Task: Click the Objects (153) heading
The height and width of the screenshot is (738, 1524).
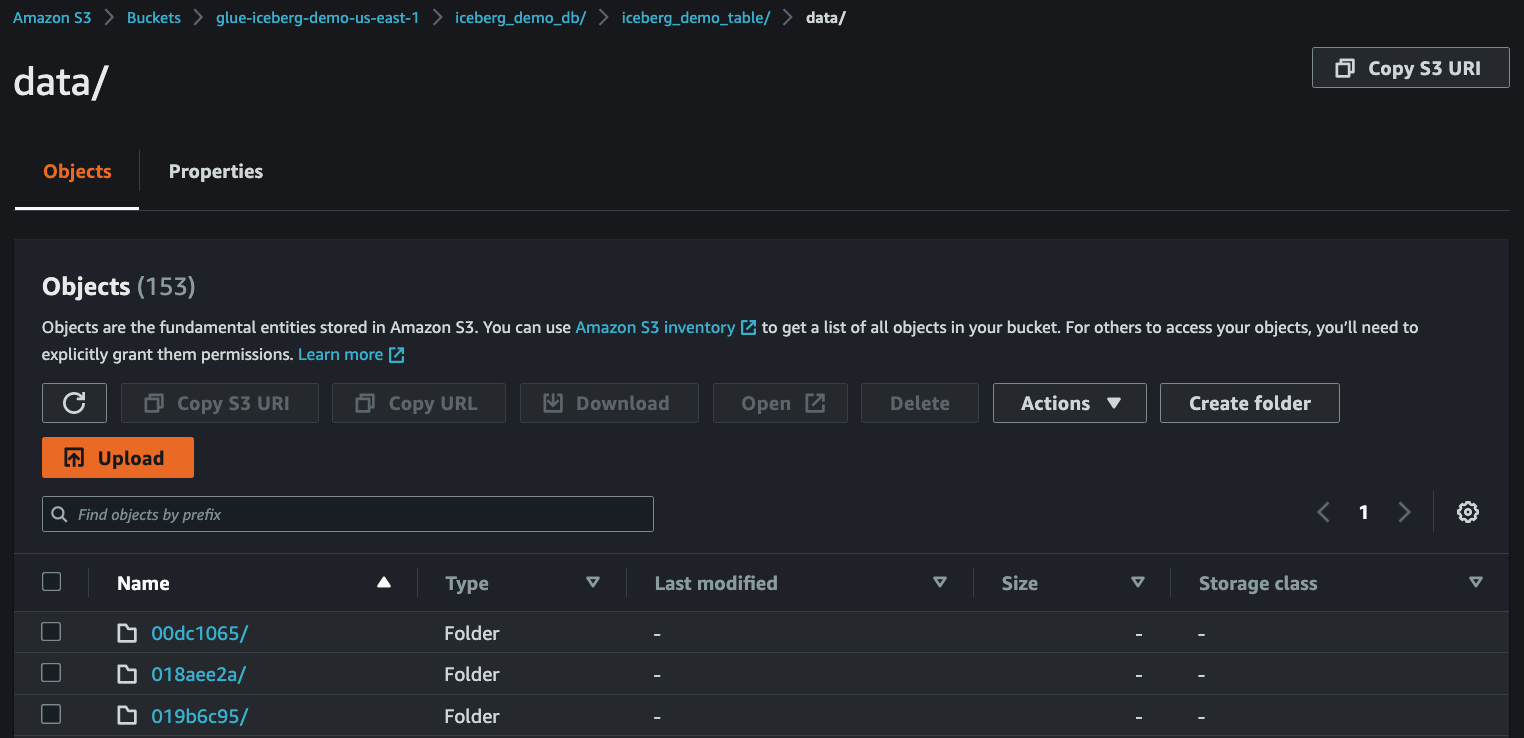Action: tap(118, 287)
